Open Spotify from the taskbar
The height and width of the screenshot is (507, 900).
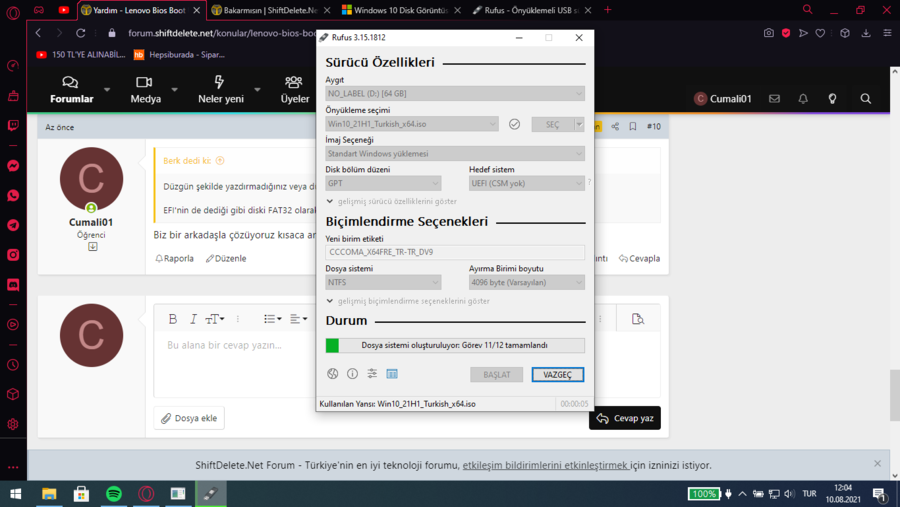pyautogui.click(x=114, y=494)
